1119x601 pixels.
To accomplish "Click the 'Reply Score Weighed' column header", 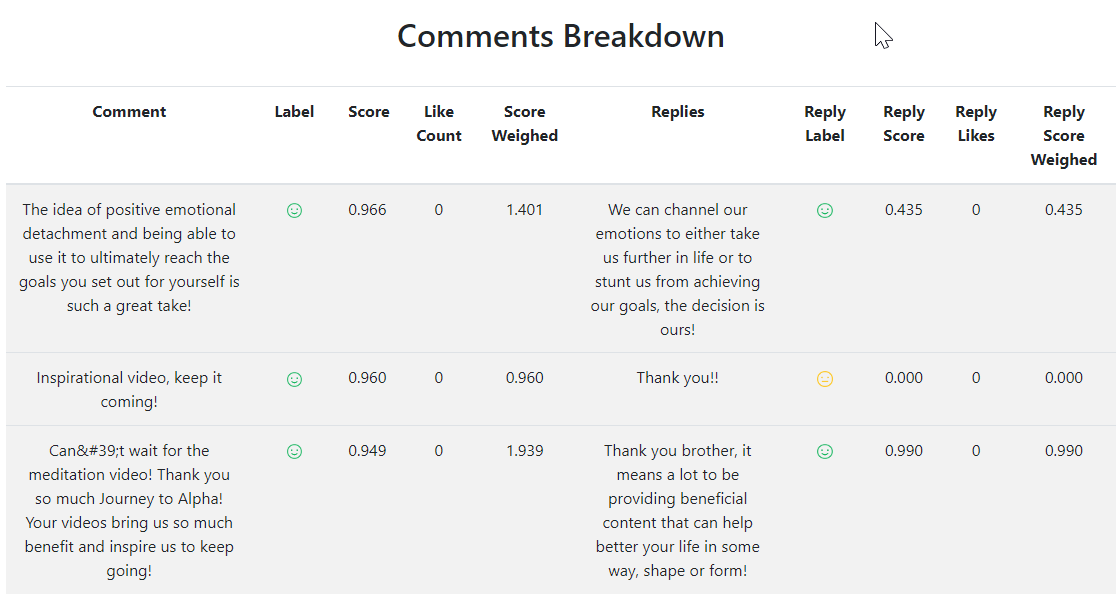I will coord(1063,136).
